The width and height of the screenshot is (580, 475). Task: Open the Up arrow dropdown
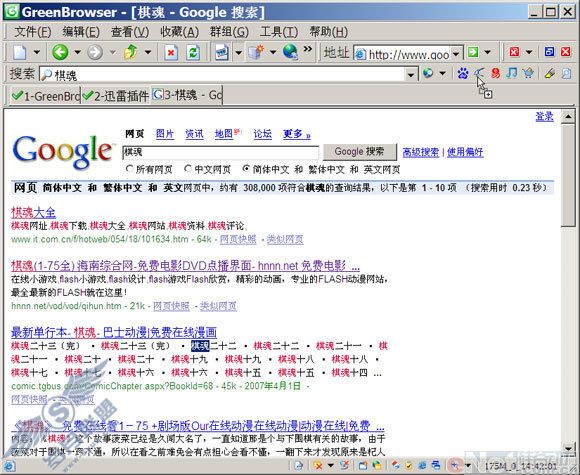pyautogui.click(x=148, y=52)
